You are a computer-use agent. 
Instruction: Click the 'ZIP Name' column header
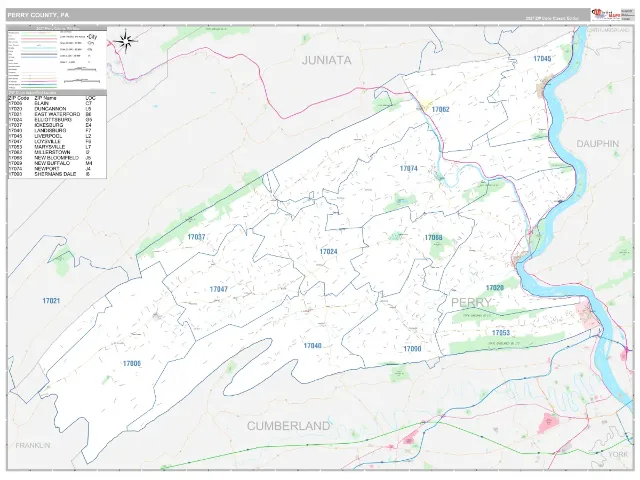[x=45, y=98]
